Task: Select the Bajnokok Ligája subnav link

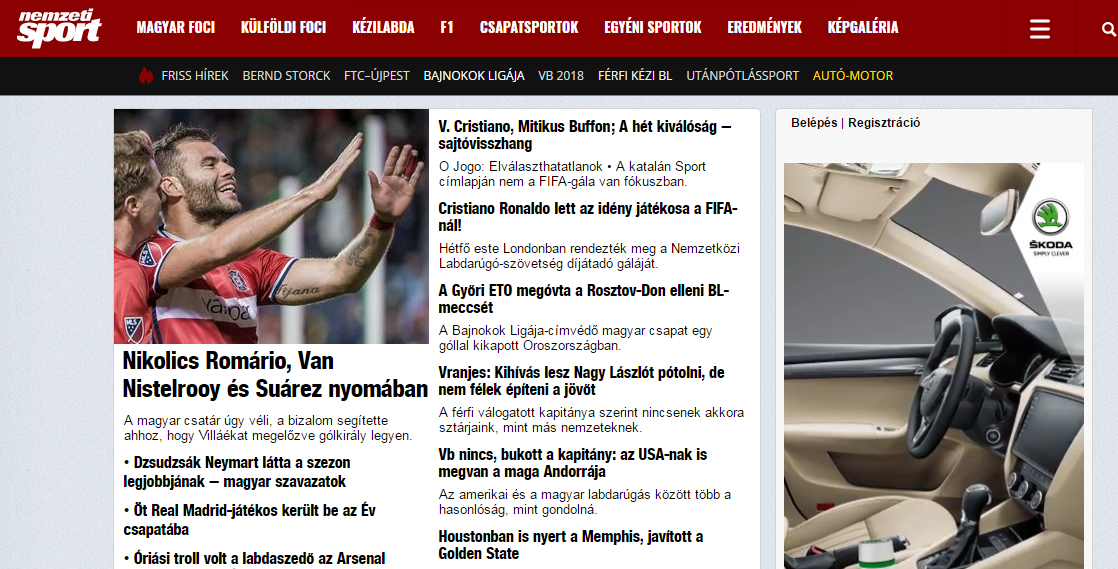Action: pos(473,76)
